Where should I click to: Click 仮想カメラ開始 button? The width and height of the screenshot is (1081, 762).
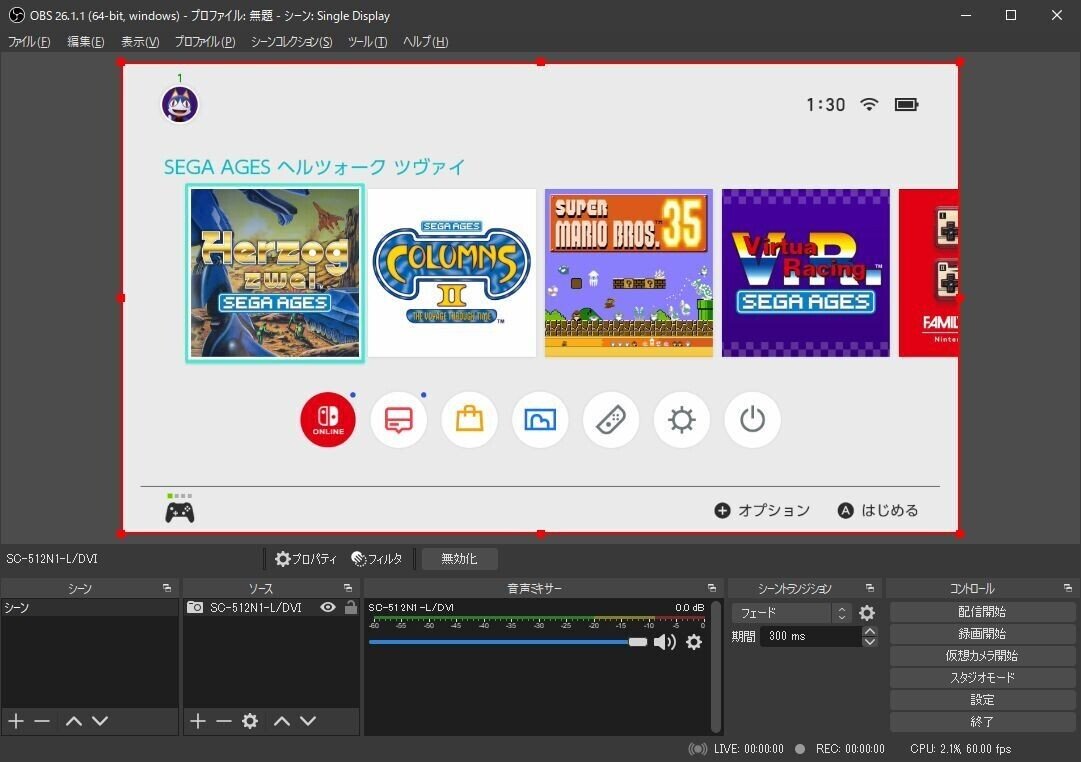coord(982,656)
